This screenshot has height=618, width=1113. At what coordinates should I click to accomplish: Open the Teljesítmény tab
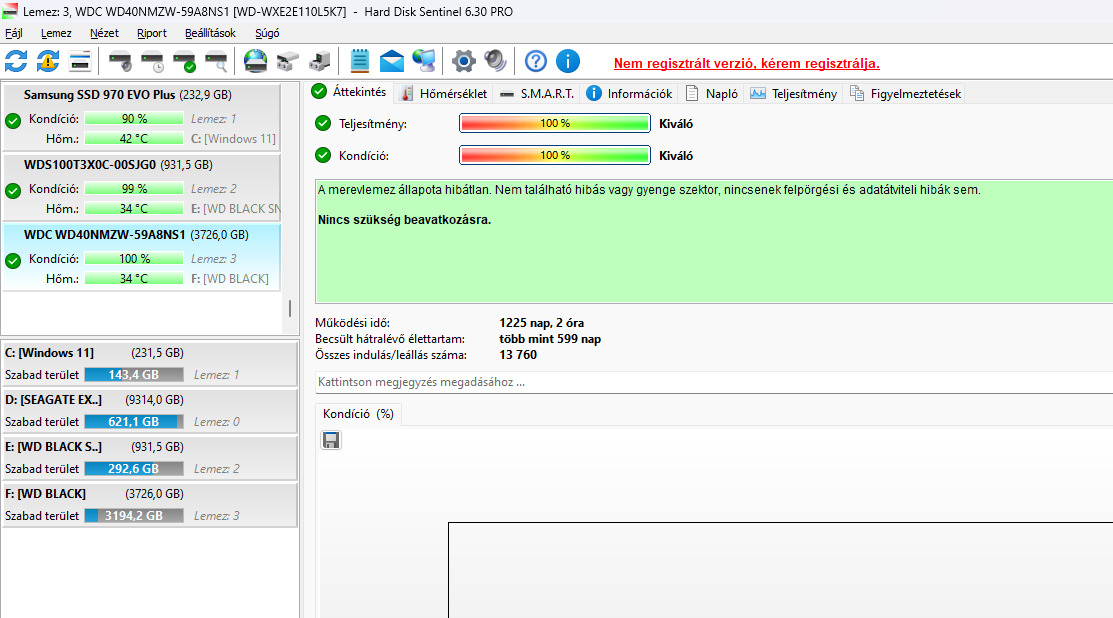[x=794, y=94]
